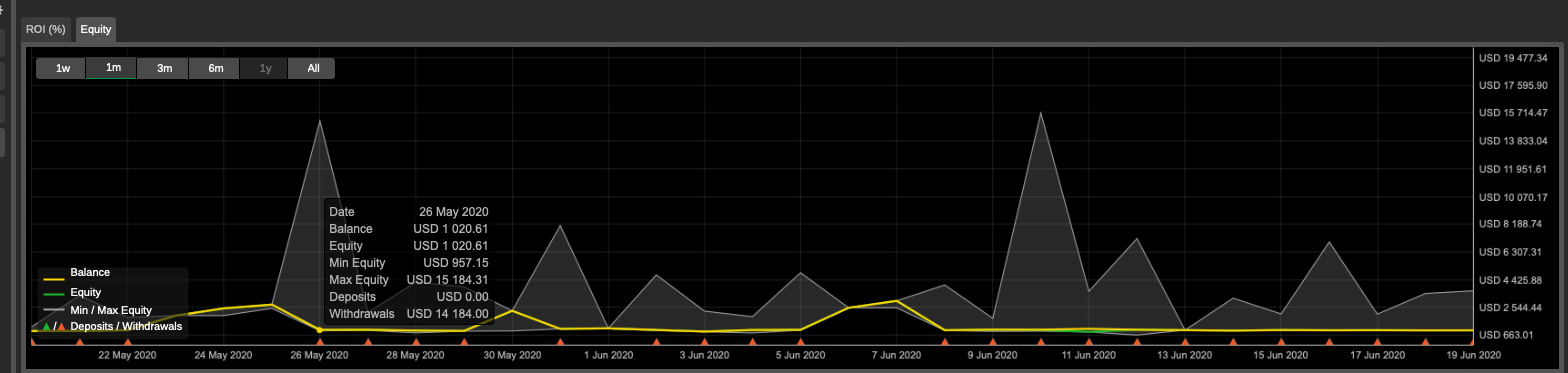The width and height of the screenshot is (1568, 373).
Task: Click y-axis label USD 10 070.17
Action: tap(1513, 197)
